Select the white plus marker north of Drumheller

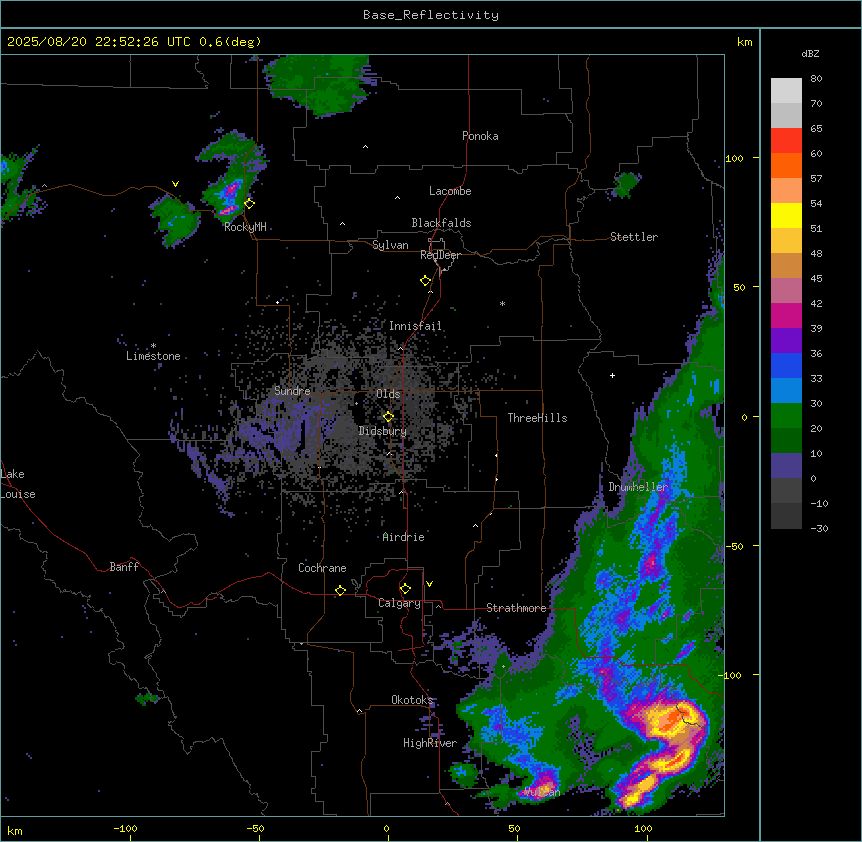coord(612,375)
